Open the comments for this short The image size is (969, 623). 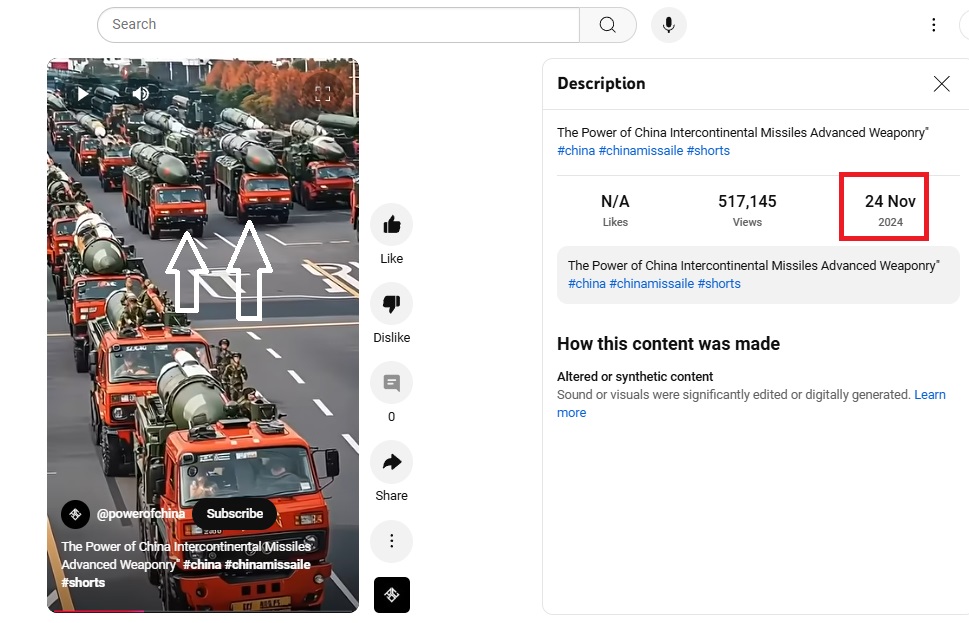[x=391, y=383]
